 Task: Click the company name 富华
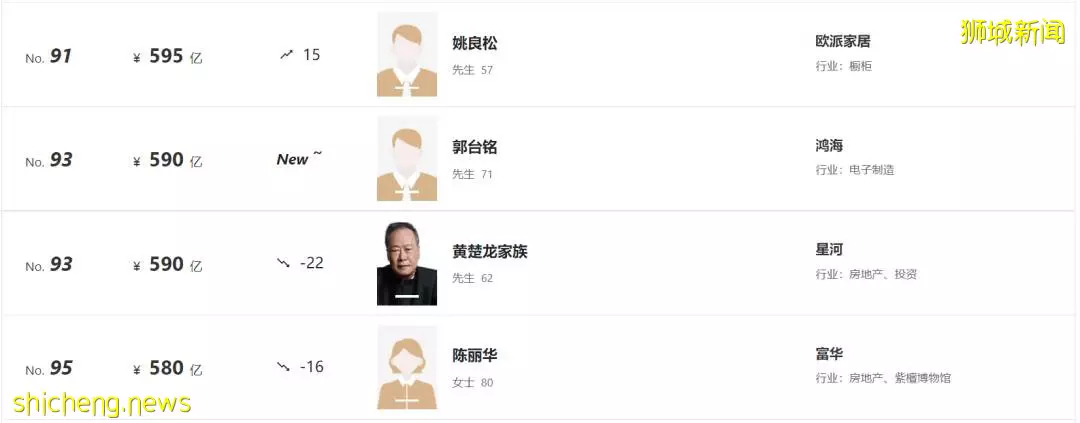[829, 354]
